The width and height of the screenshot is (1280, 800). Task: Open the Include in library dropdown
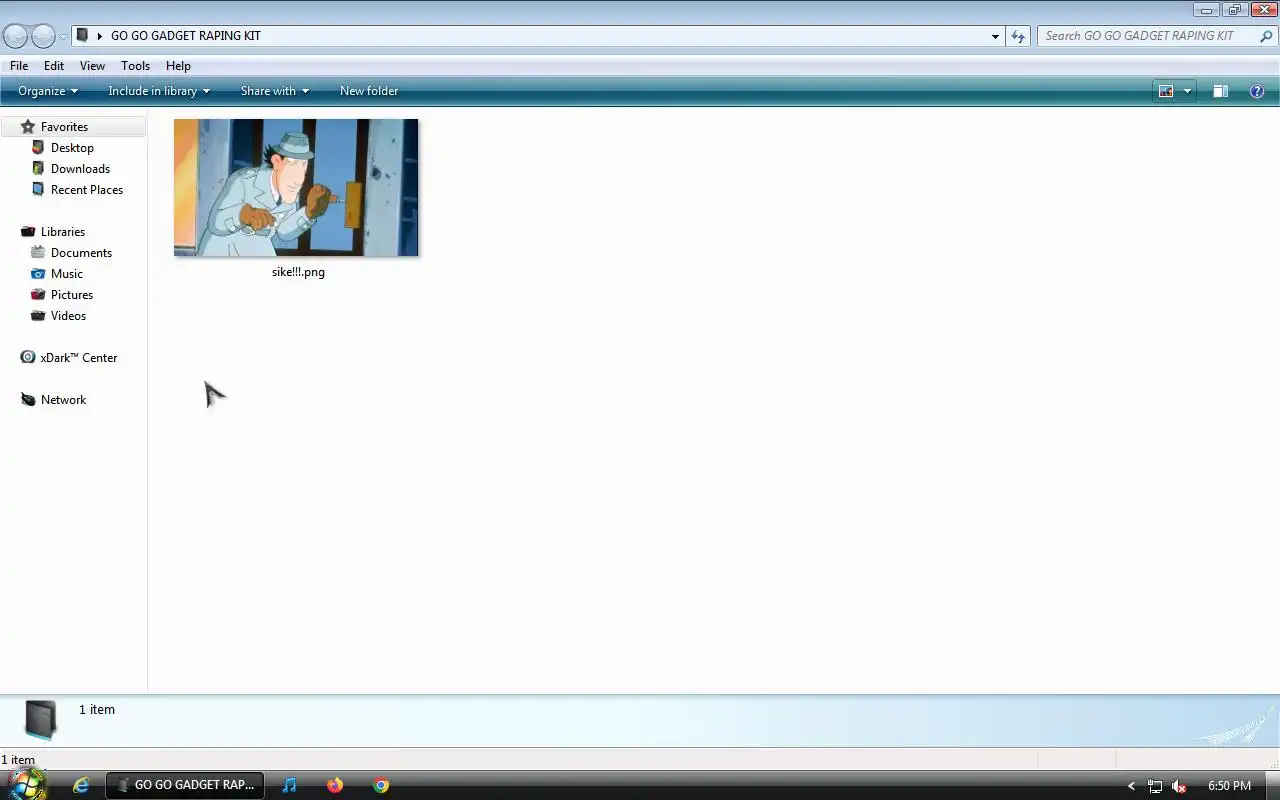pyautogui.click(x=159, y=91)
